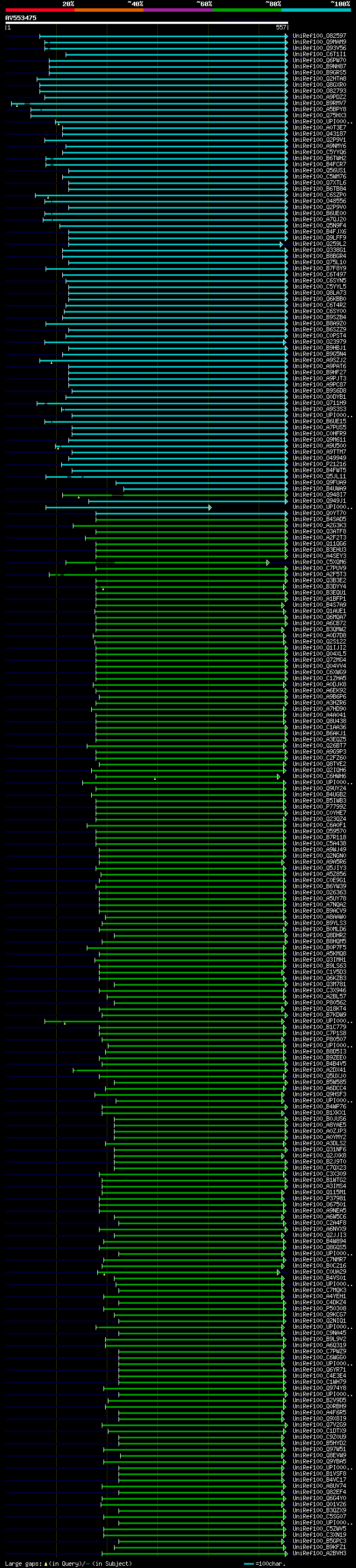Screen dimensions: 356x1568
Task: Select hit label UniRef100_C5XQM6
Action: [x=319, y=562]
